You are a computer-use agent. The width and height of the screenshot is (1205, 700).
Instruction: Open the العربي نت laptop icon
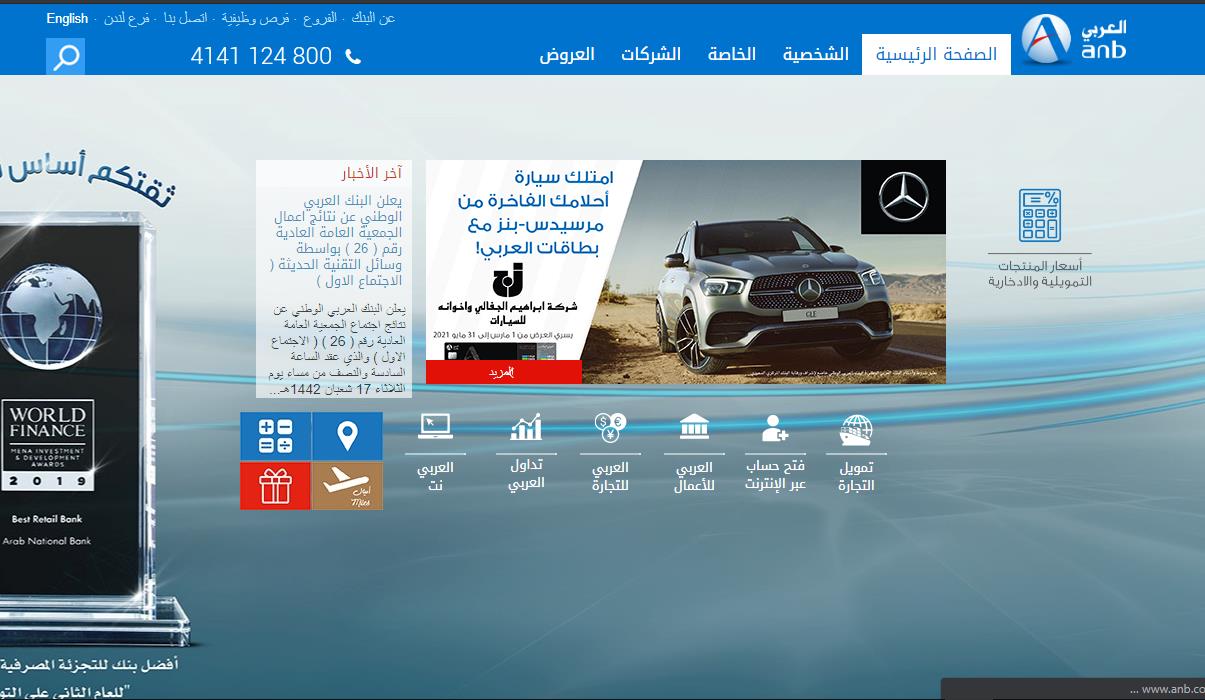click(435, 427)
